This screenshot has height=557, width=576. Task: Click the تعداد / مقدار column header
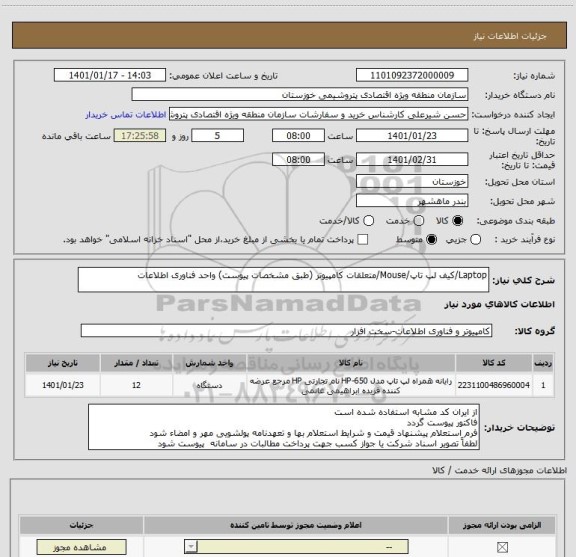(x=136, y=363)
